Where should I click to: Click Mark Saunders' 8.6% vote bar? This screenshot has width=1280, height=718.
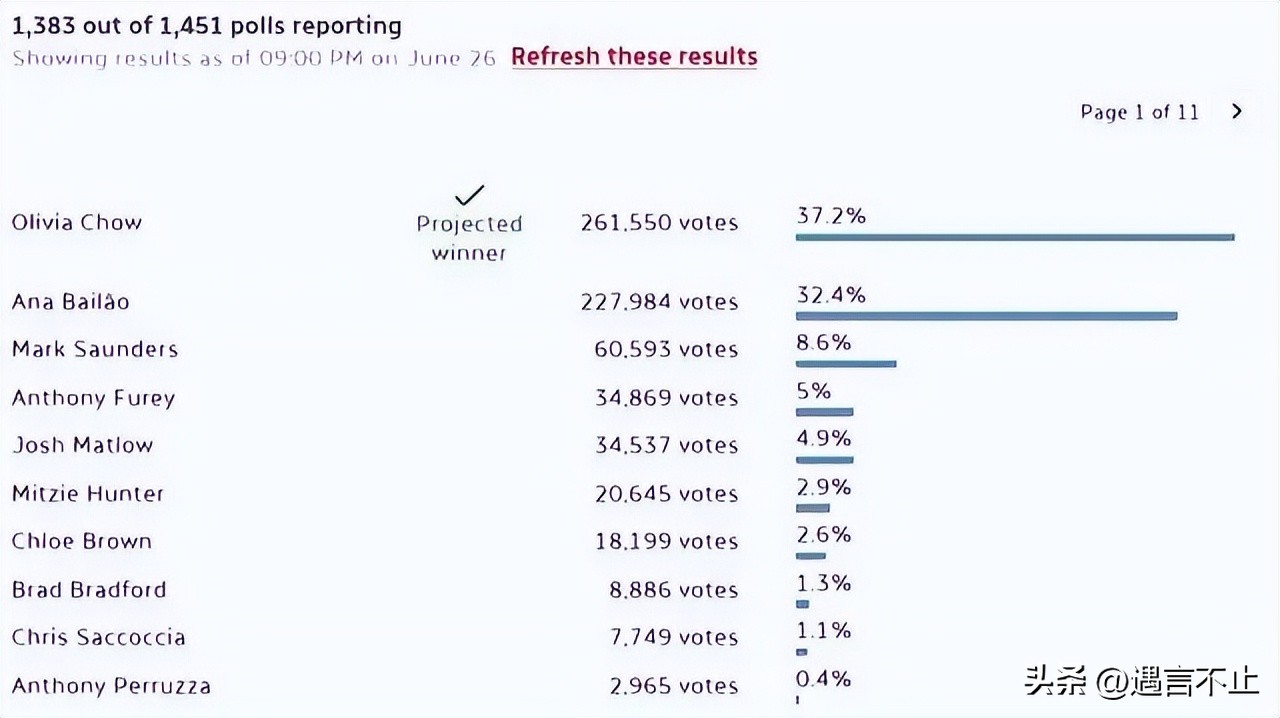click(x=845, y=364)
